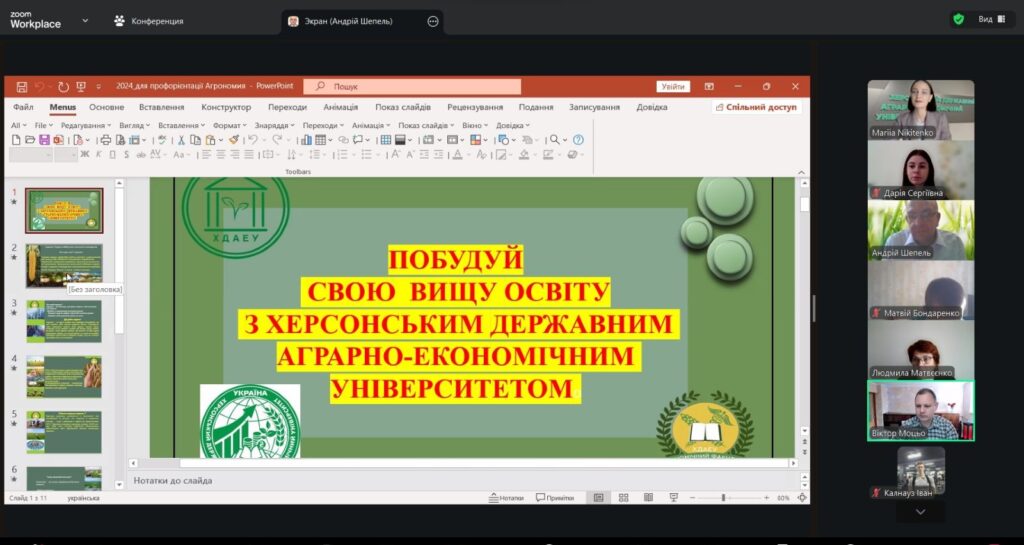The image size is (1024, 545).
Task: Click the zoom slider in status bar
Action: point(724,498)
